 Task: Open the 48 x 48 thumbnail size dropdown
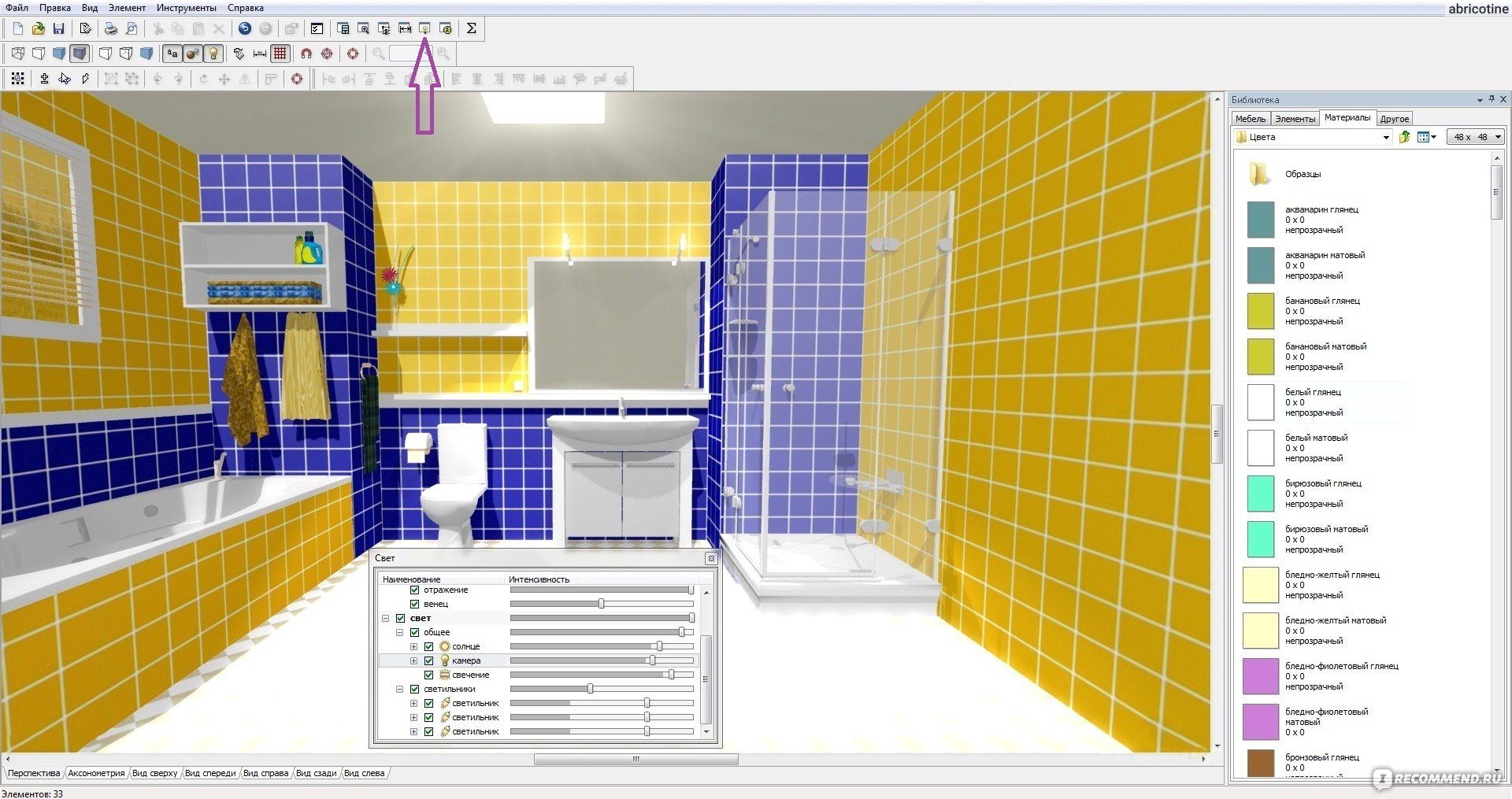tap(1498, 137)
